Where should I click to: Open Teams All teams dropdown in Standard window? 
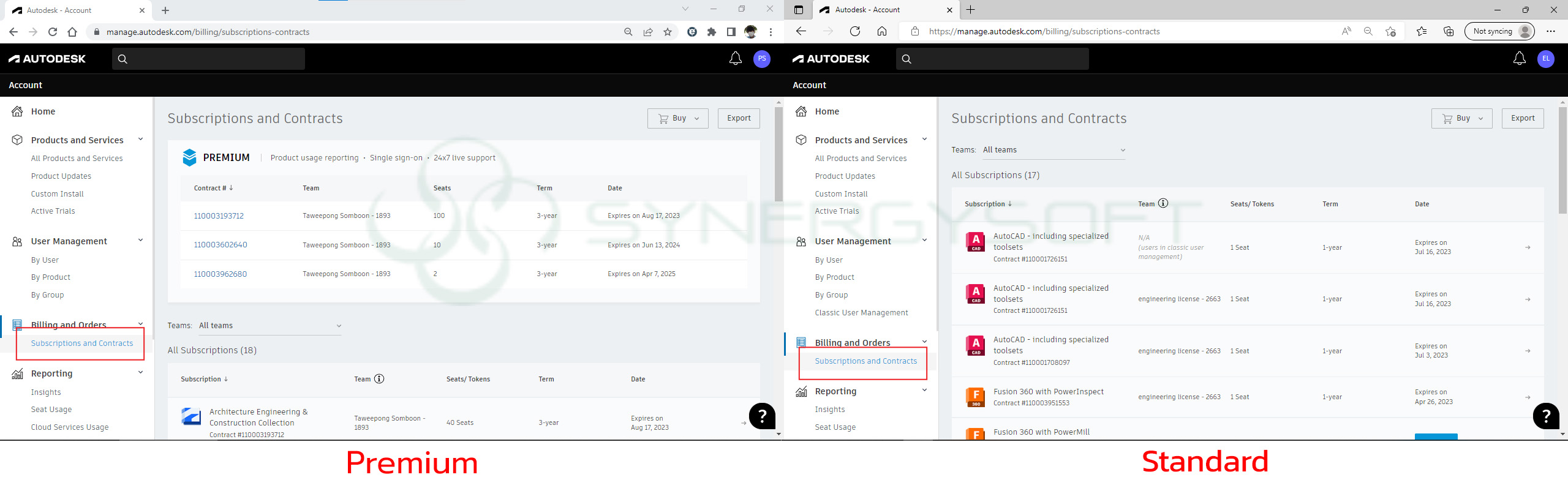[1054, 150]
